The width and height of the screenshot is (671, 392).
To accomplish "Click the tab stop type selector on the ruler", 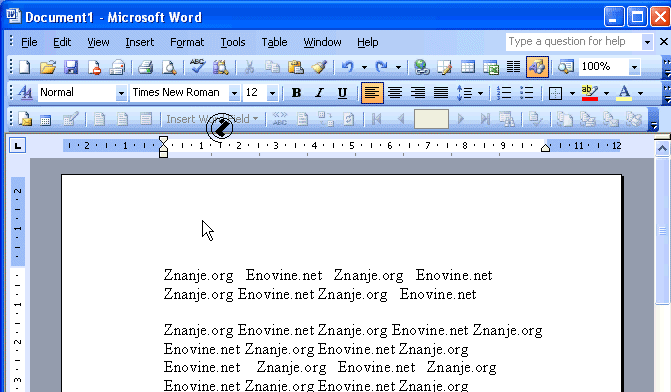I will (18, 146).
